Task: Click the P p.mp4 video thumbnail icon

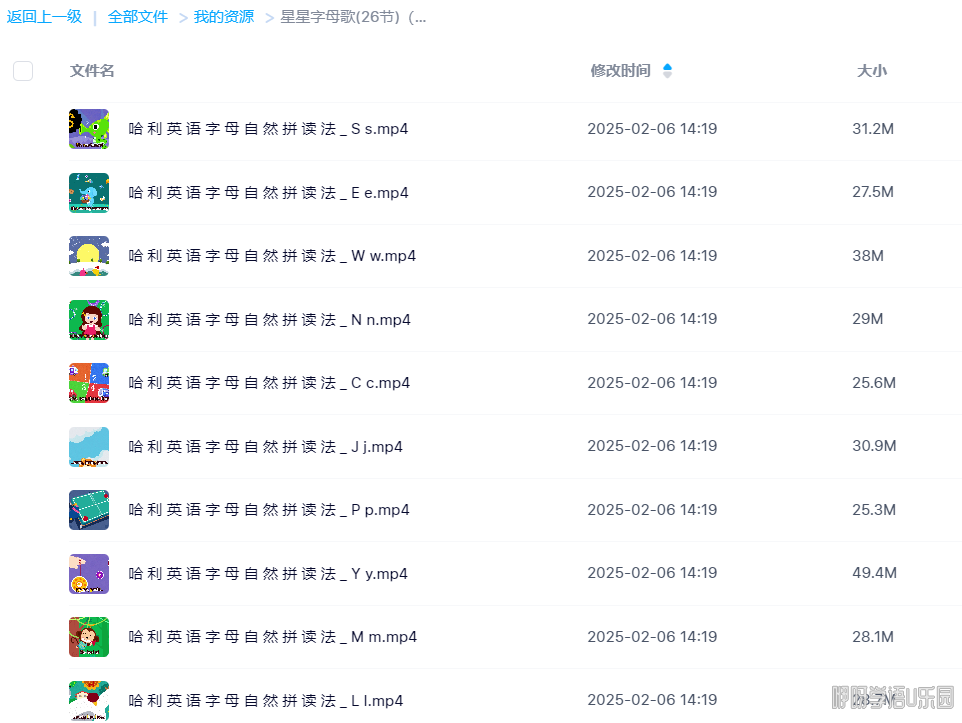Action: click(89, 510)
